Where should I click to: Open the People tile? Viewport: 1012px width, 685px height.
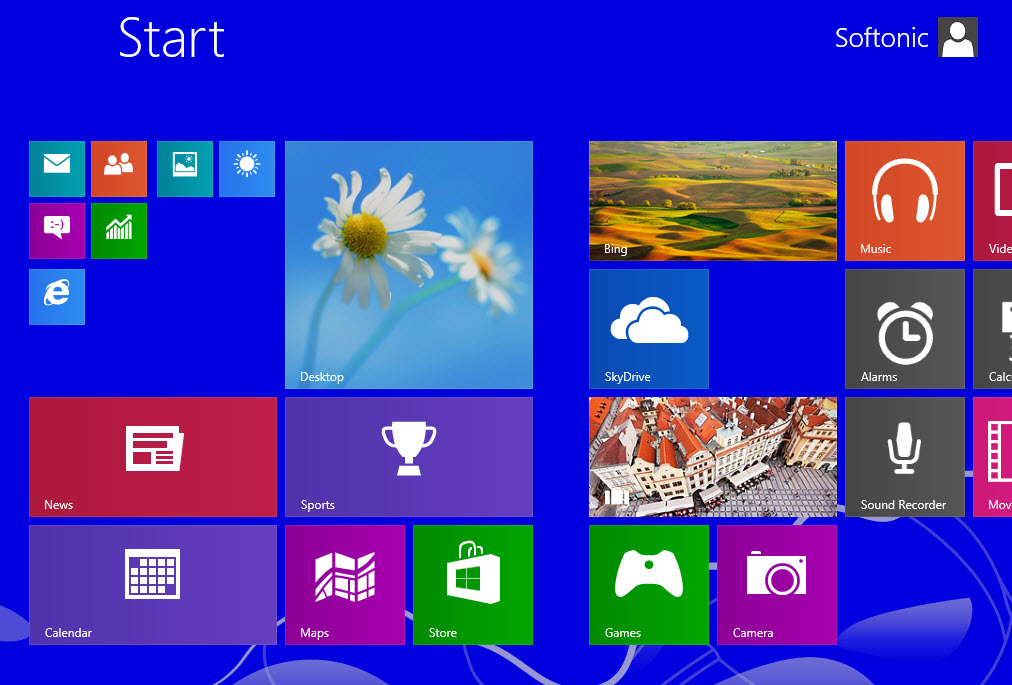(x=119, y=169)
